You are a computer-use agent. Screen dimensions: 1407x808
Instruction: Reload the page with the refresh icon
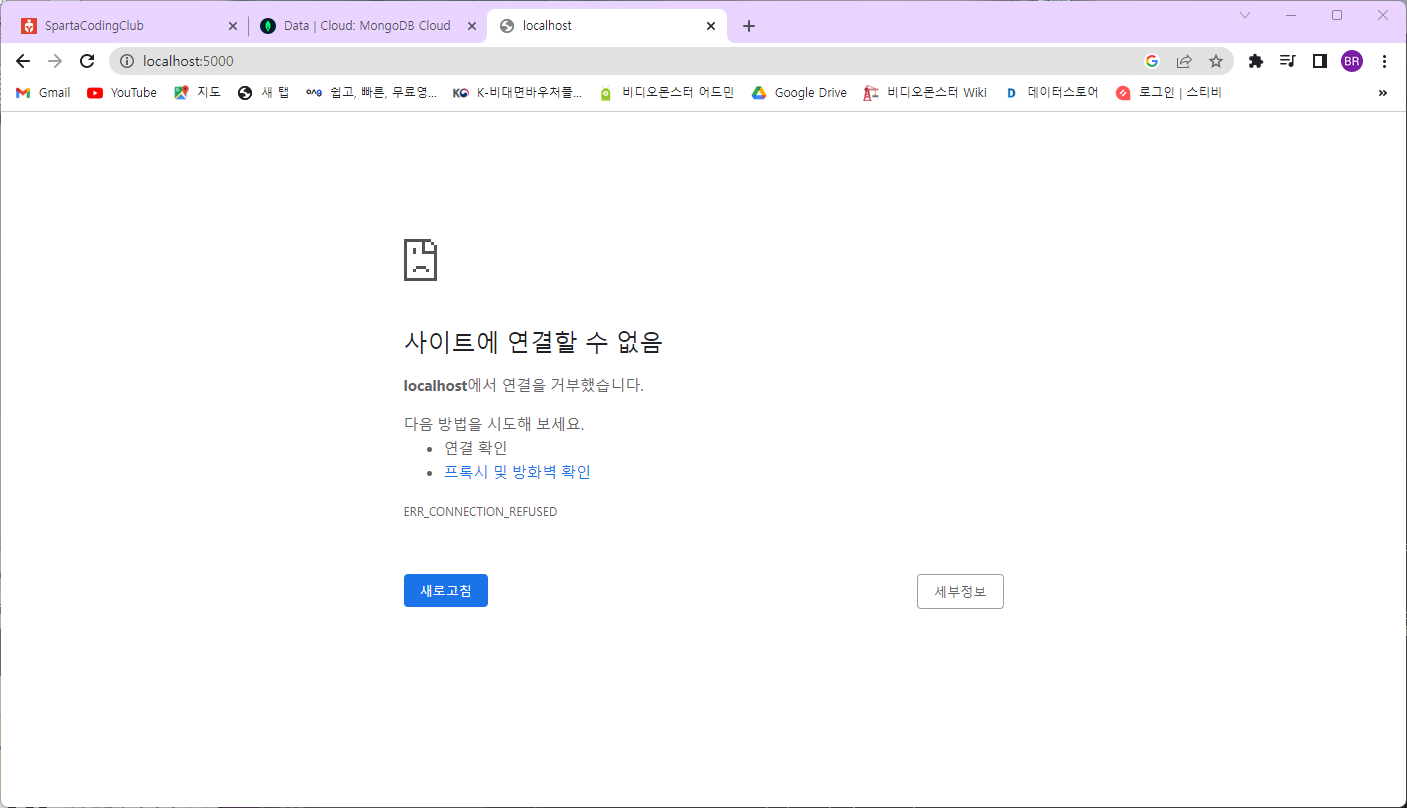pos(87,61)
